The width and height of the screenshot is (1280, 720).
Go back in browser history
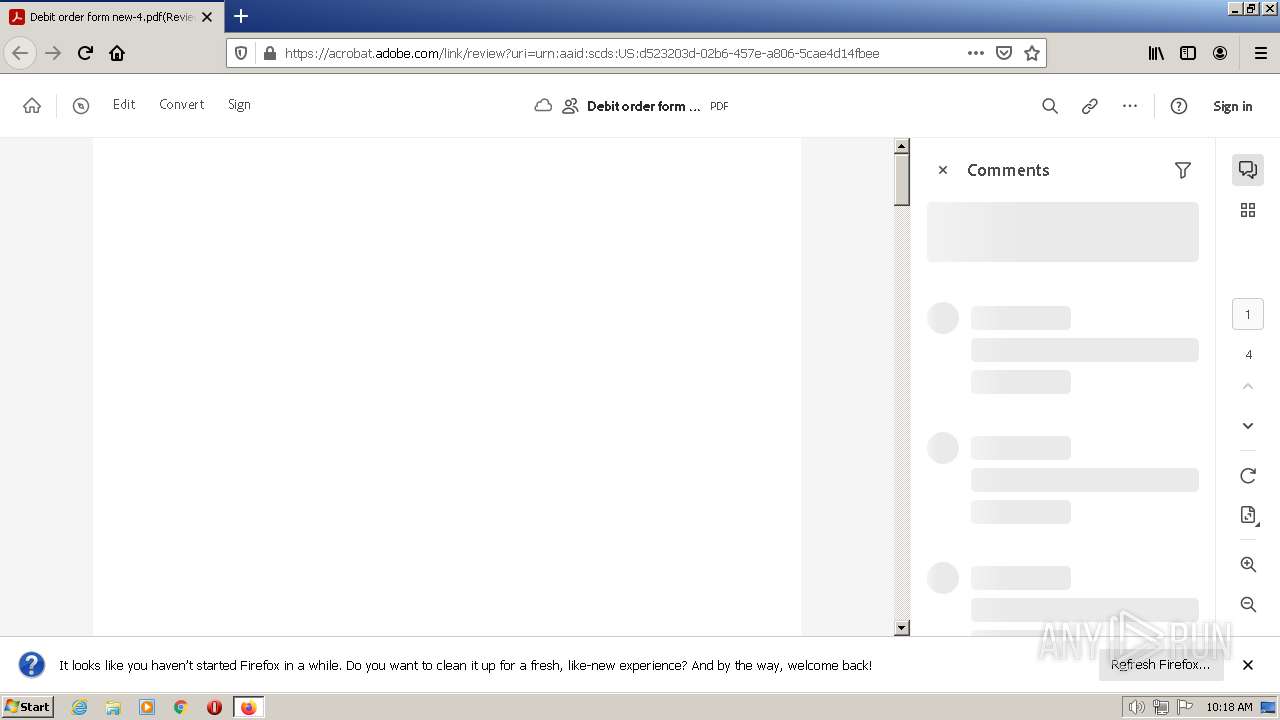(x=20, y=53)
